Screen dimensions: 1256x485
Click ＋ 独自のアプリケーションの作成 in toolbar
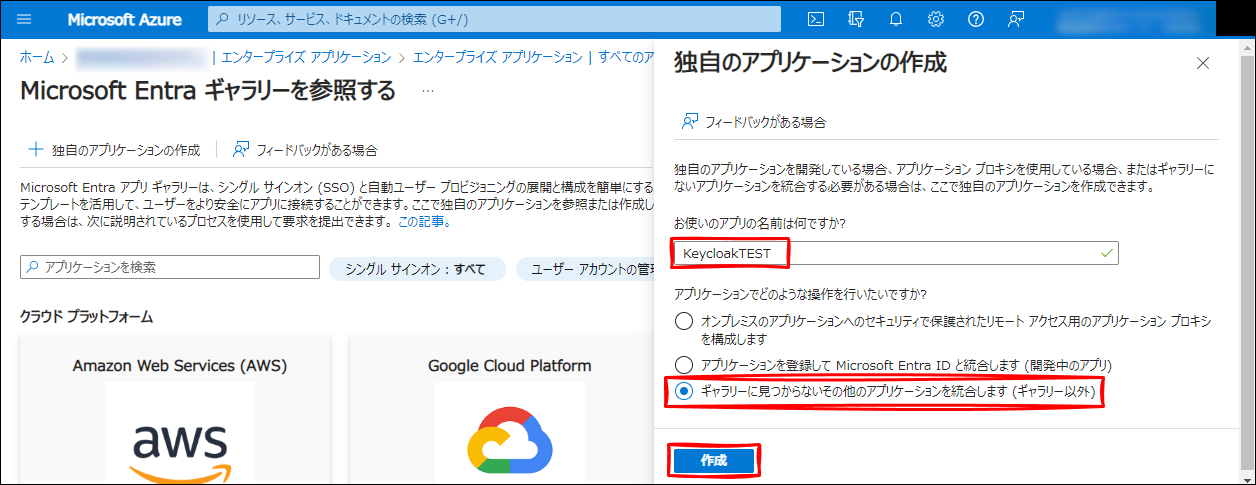114,150
